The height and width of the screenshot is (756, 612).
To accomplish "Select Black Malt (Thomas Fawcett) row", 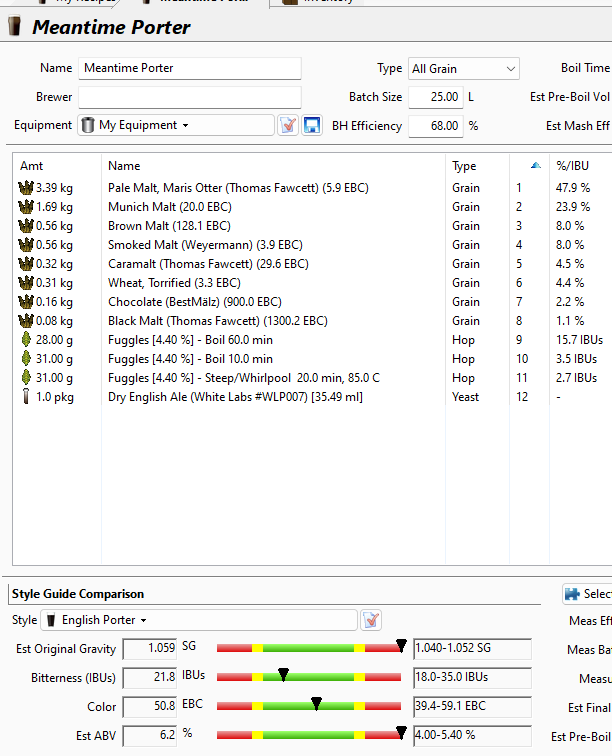I will click(312, 321).
